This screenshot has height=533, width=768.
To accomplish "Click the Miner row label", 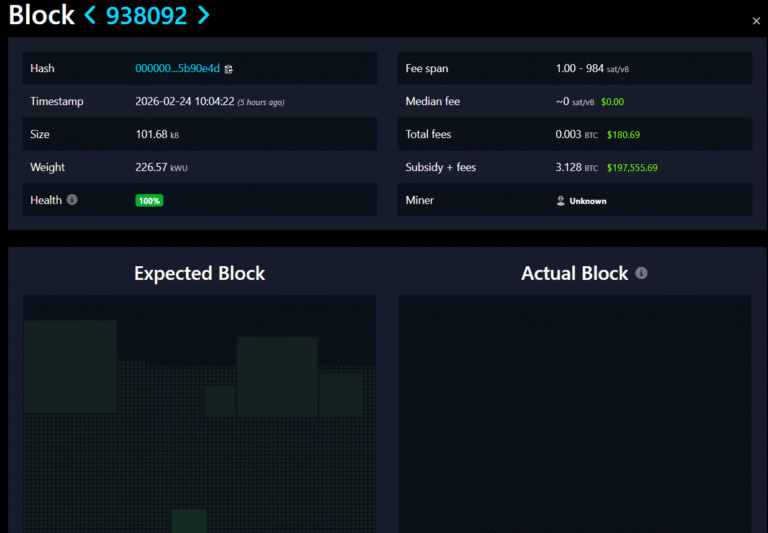I will tap(420, 200).
